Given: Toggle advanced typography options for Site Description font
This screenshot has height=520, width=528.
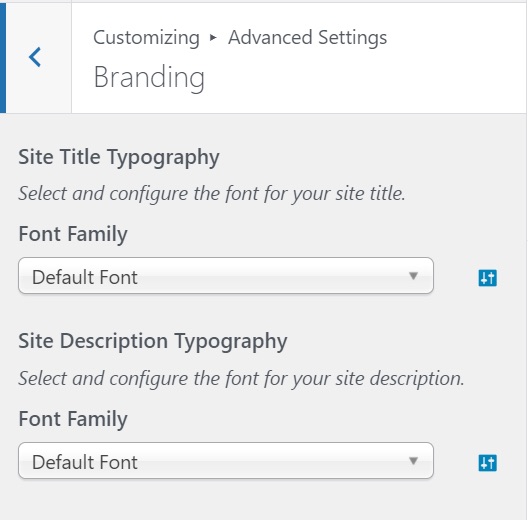Looking at the screenshot, I should [x=487, y=463].
